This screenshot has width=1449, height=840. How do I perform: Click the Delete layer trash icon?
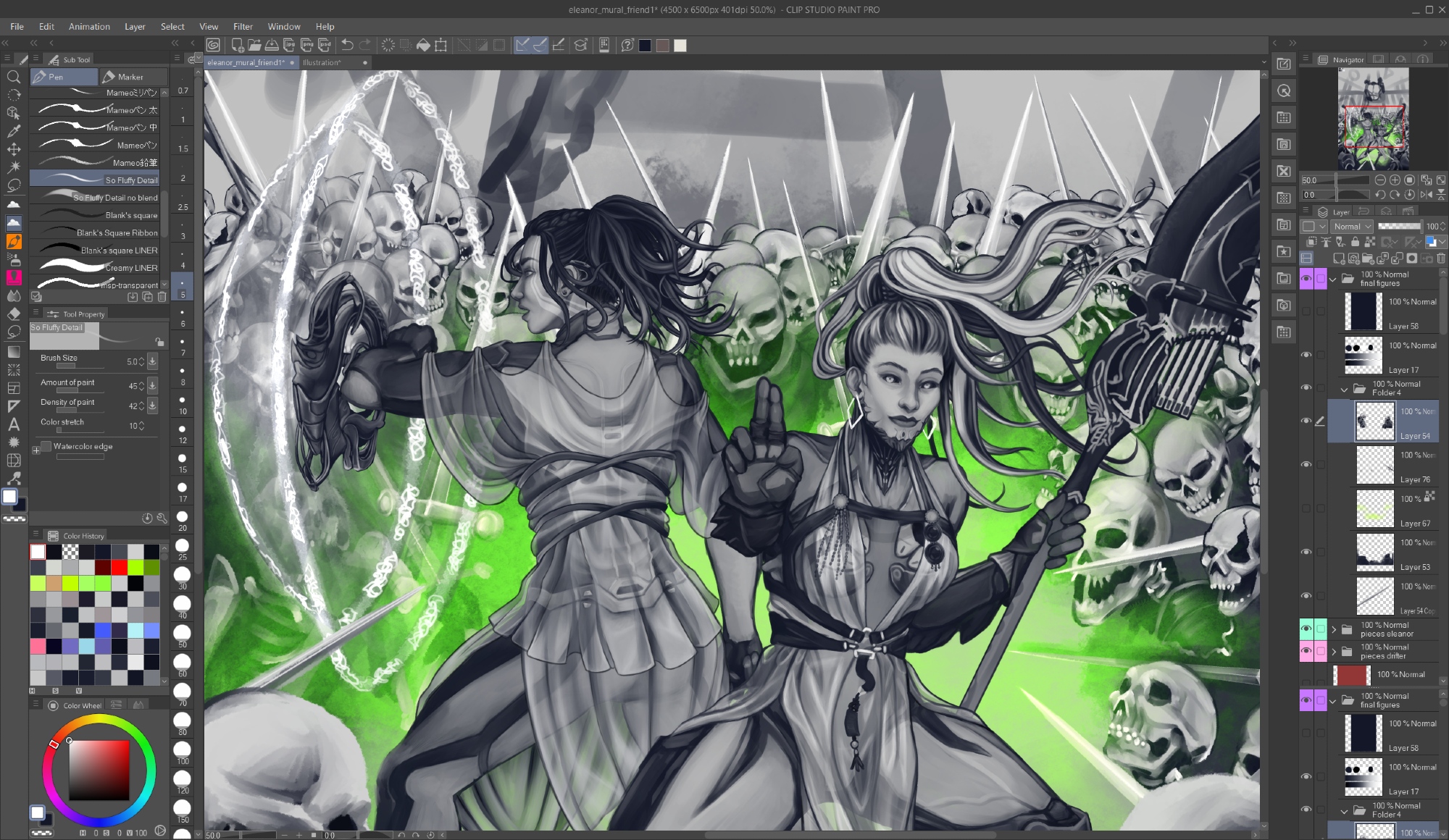[x=1440, y=259]
